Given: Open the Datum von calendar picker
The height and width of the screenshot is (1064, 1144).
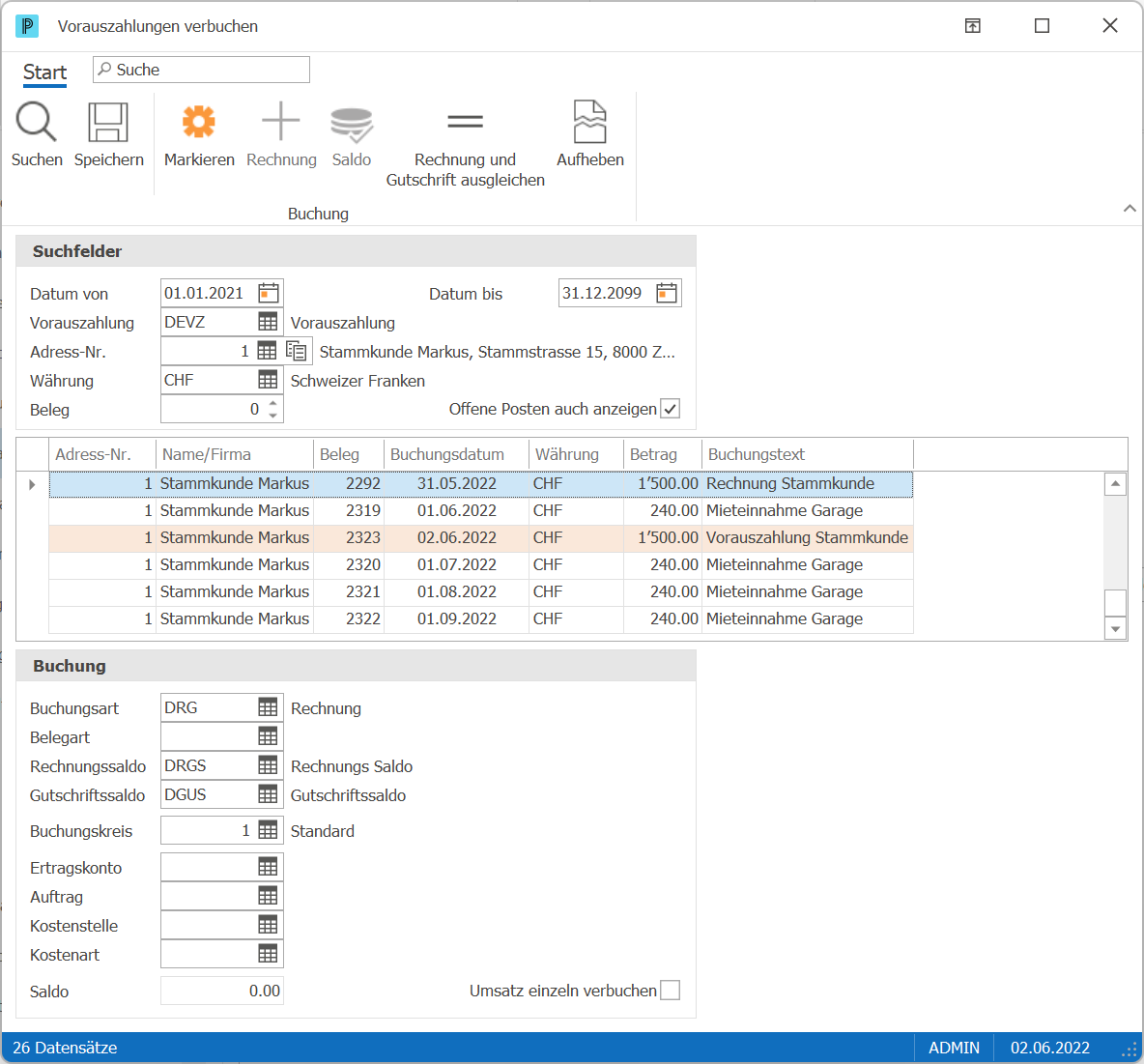Looking at the screenshot, I should click(269, 294).
